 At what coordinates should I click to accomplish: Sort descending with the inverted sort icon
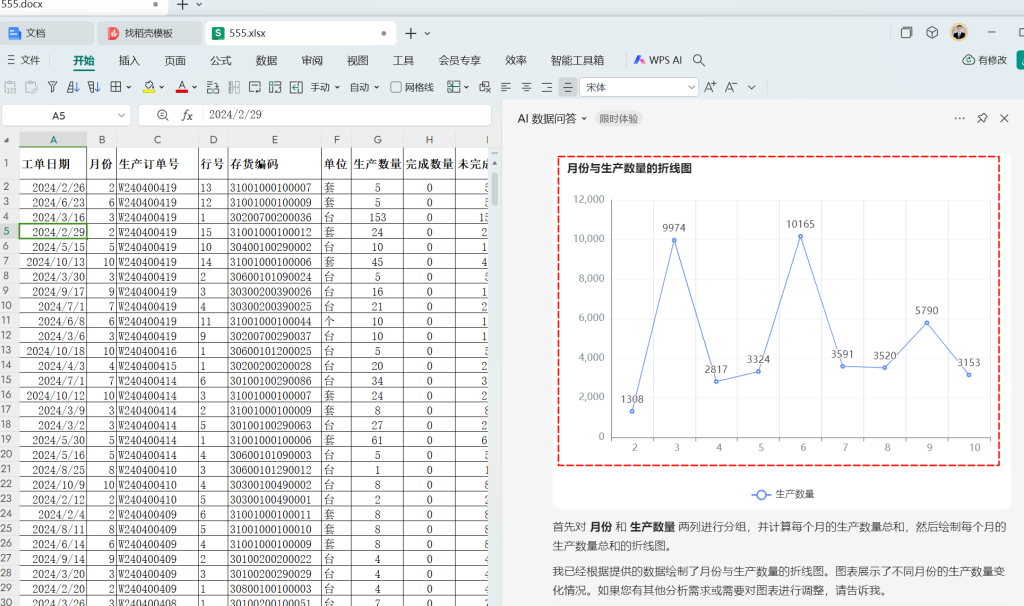(x=94, y=87)
